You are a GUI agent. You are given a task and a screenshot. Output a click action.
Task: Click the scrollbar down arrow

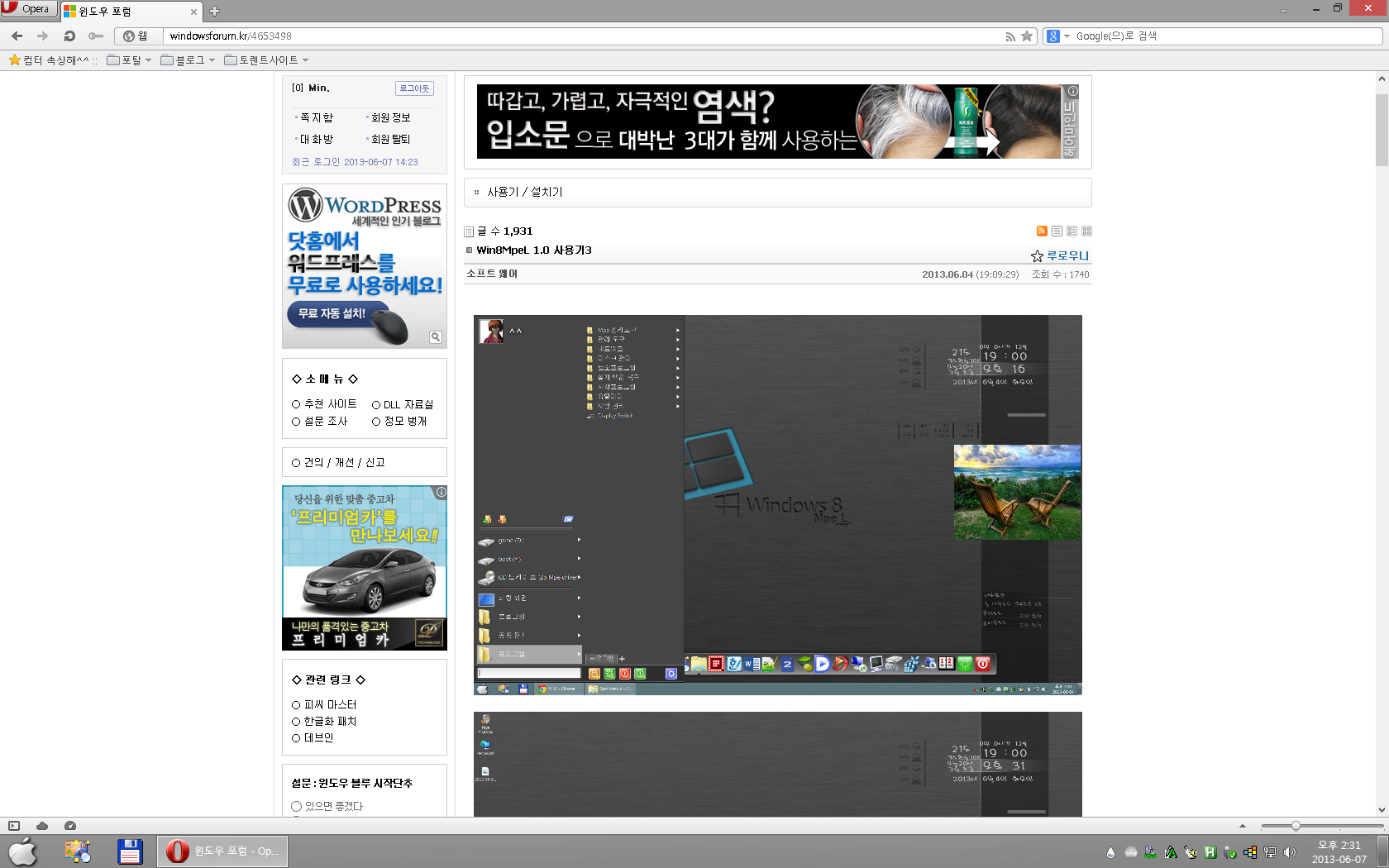[x=1382, y=810]
